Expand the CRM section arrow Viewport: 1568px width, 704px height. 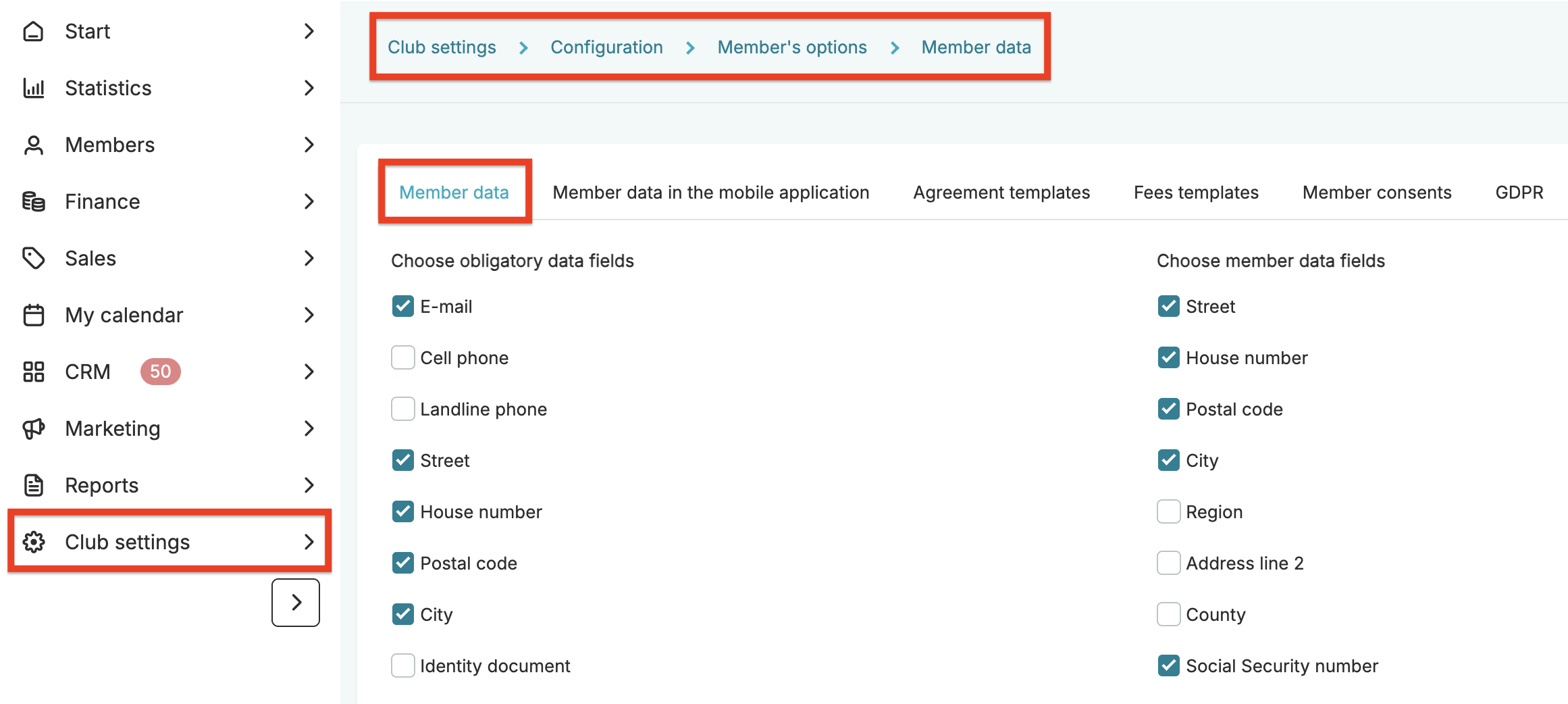[x=309, y=372]
